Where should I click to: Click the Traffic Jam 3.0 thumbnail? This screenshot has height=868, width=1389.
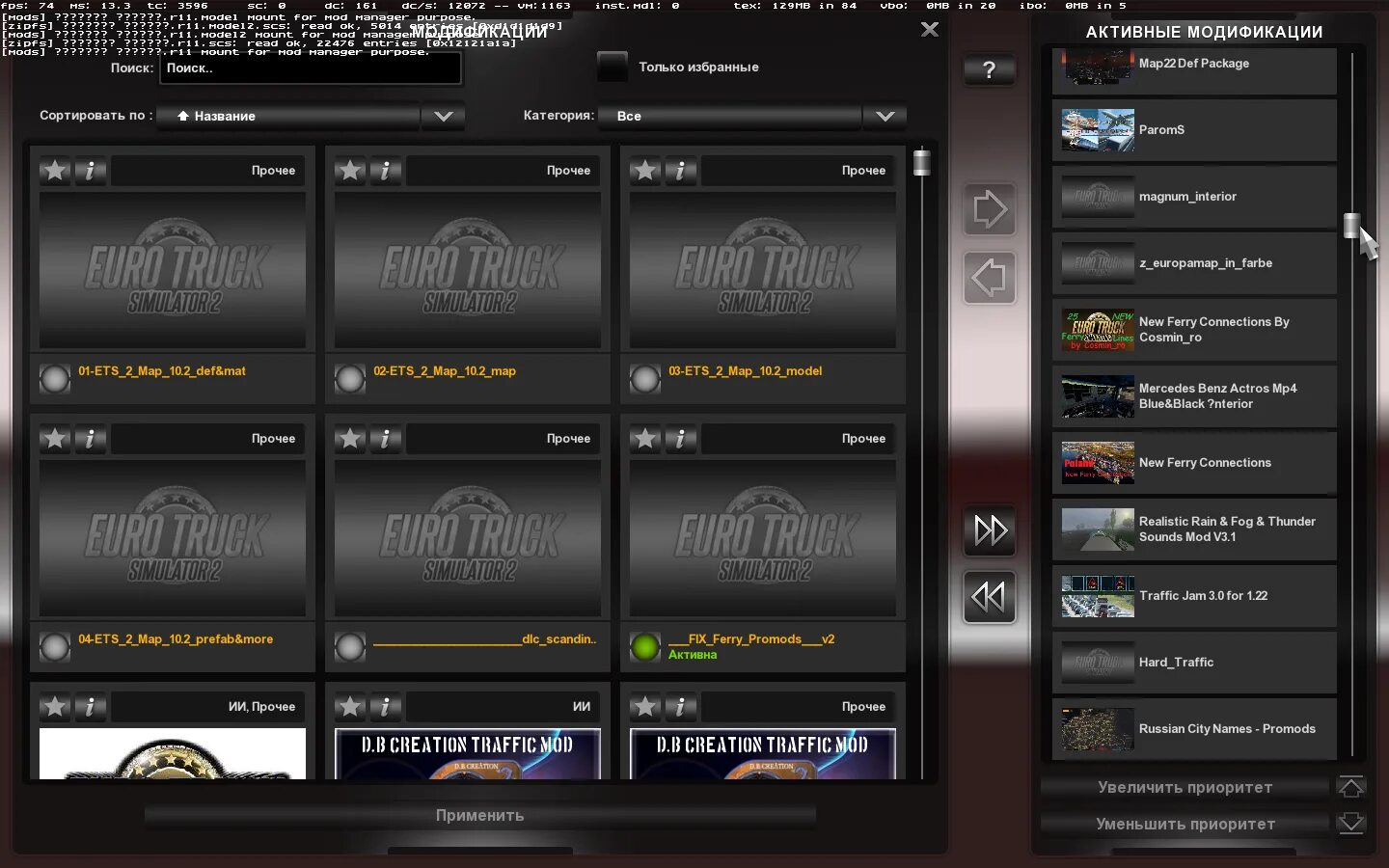(1098, 596)
